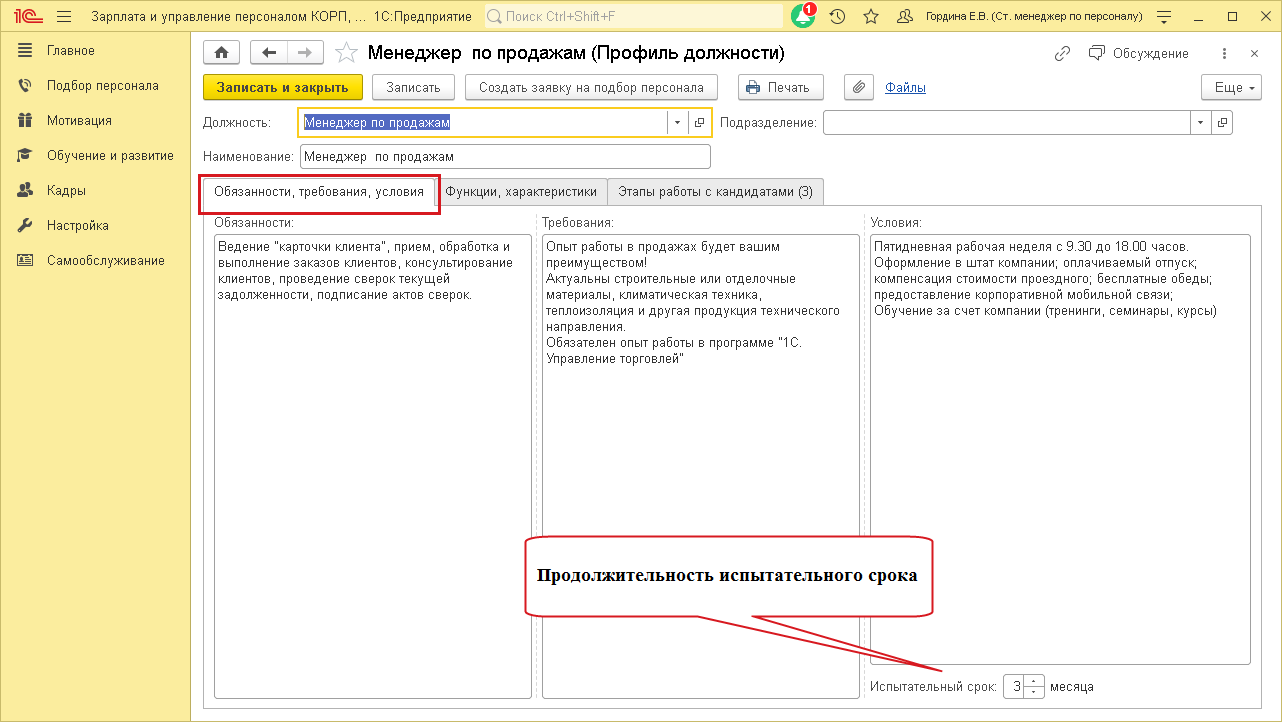Open the Файлы link

click(905, 87)
